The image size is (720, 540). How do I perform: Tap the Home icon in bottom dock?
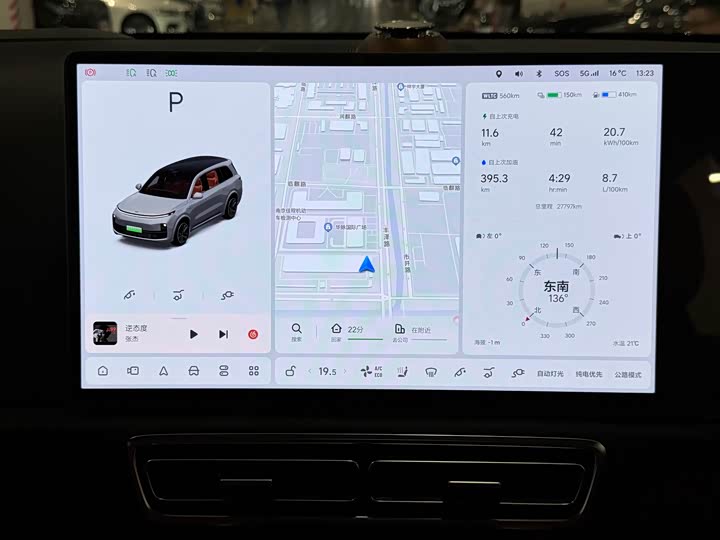pyautogui.click(x=103, y=371)
